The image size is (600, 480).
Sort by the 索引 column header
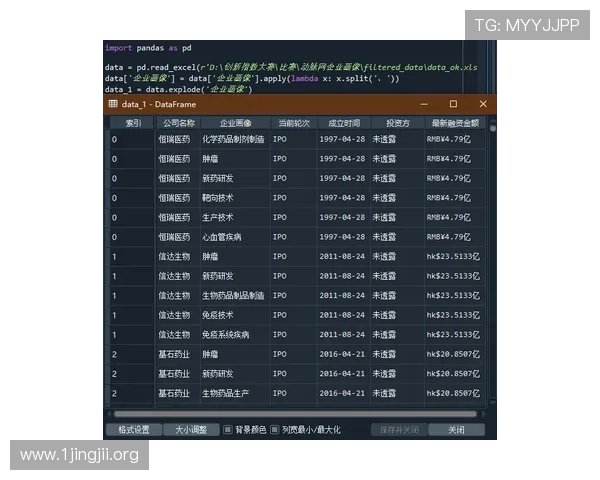tap(132, 123)
